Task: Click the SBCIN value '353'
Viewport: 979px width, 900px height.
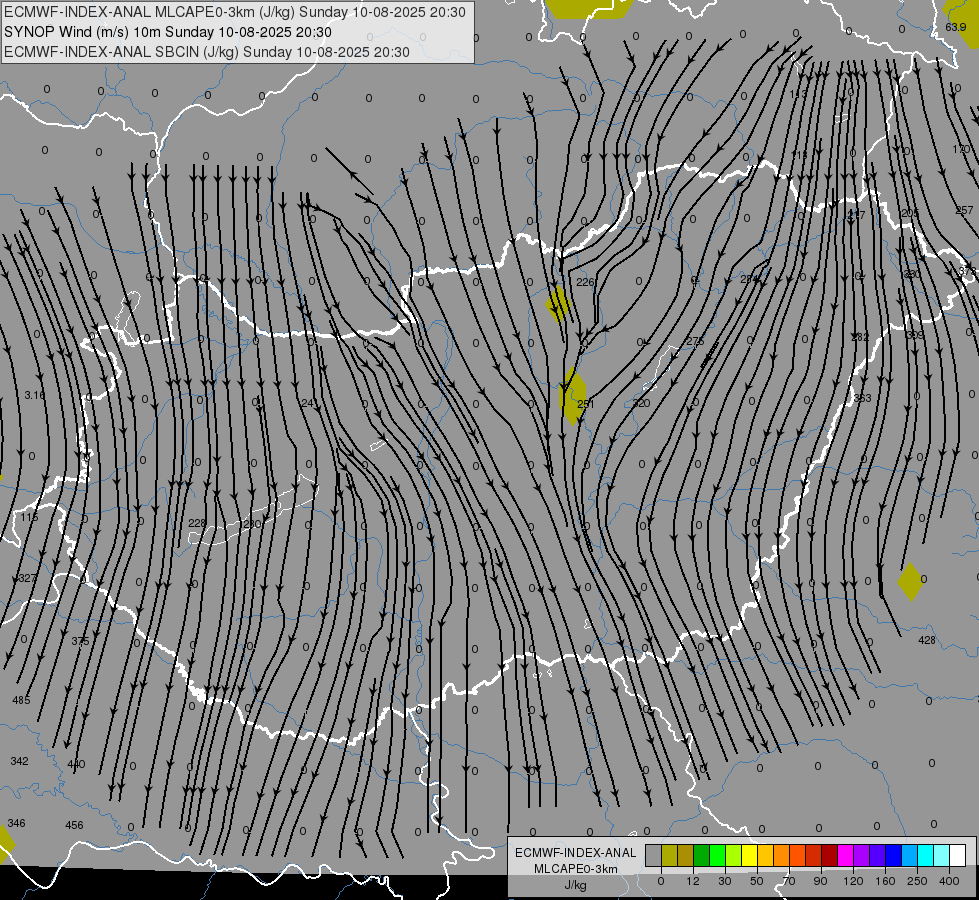Action: coord(862,398)
